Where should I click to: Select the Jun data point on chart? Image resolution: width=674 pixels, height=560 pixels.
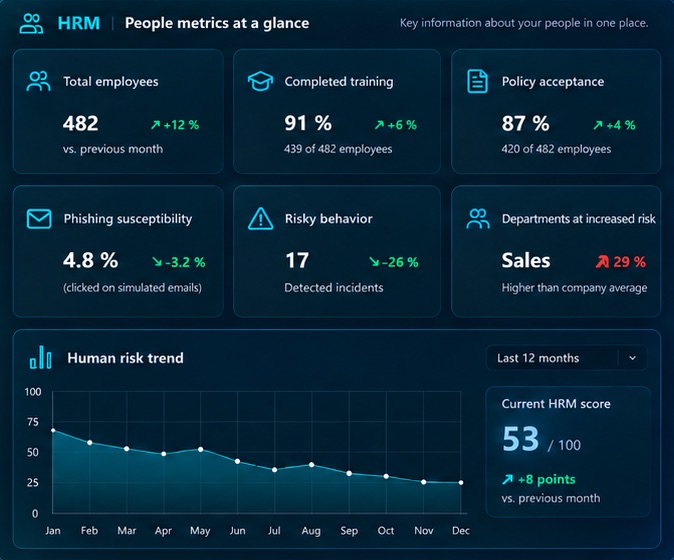(238, 461)
